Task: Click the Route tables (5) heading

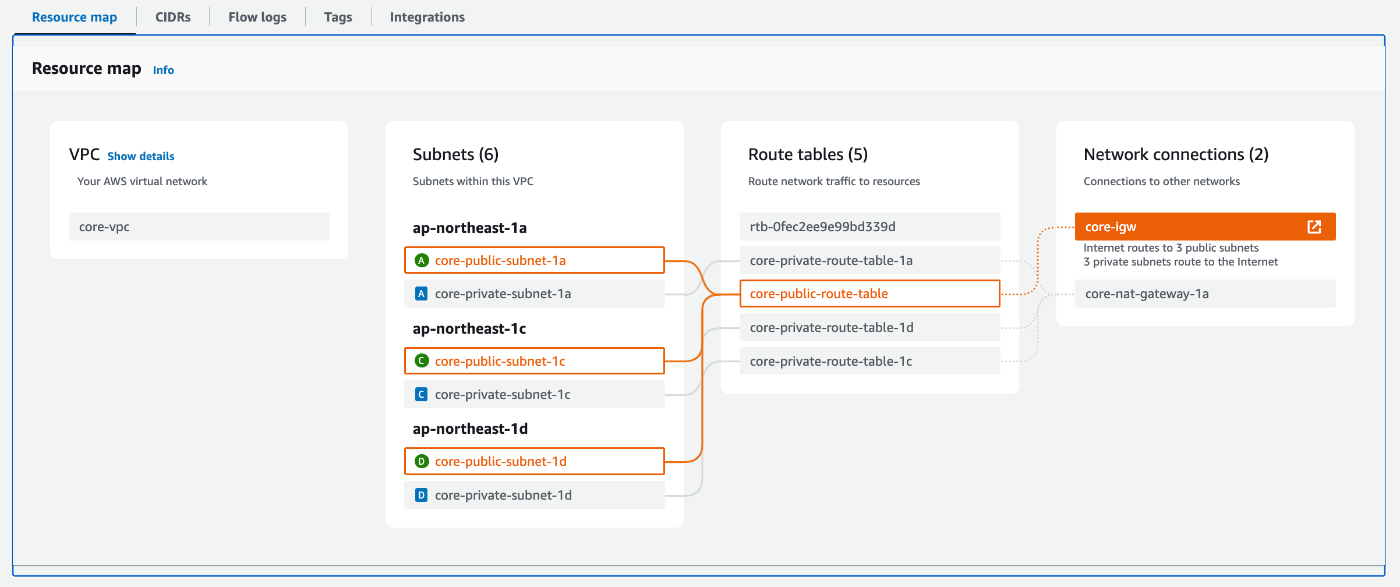Action: (x=808, y=155)
